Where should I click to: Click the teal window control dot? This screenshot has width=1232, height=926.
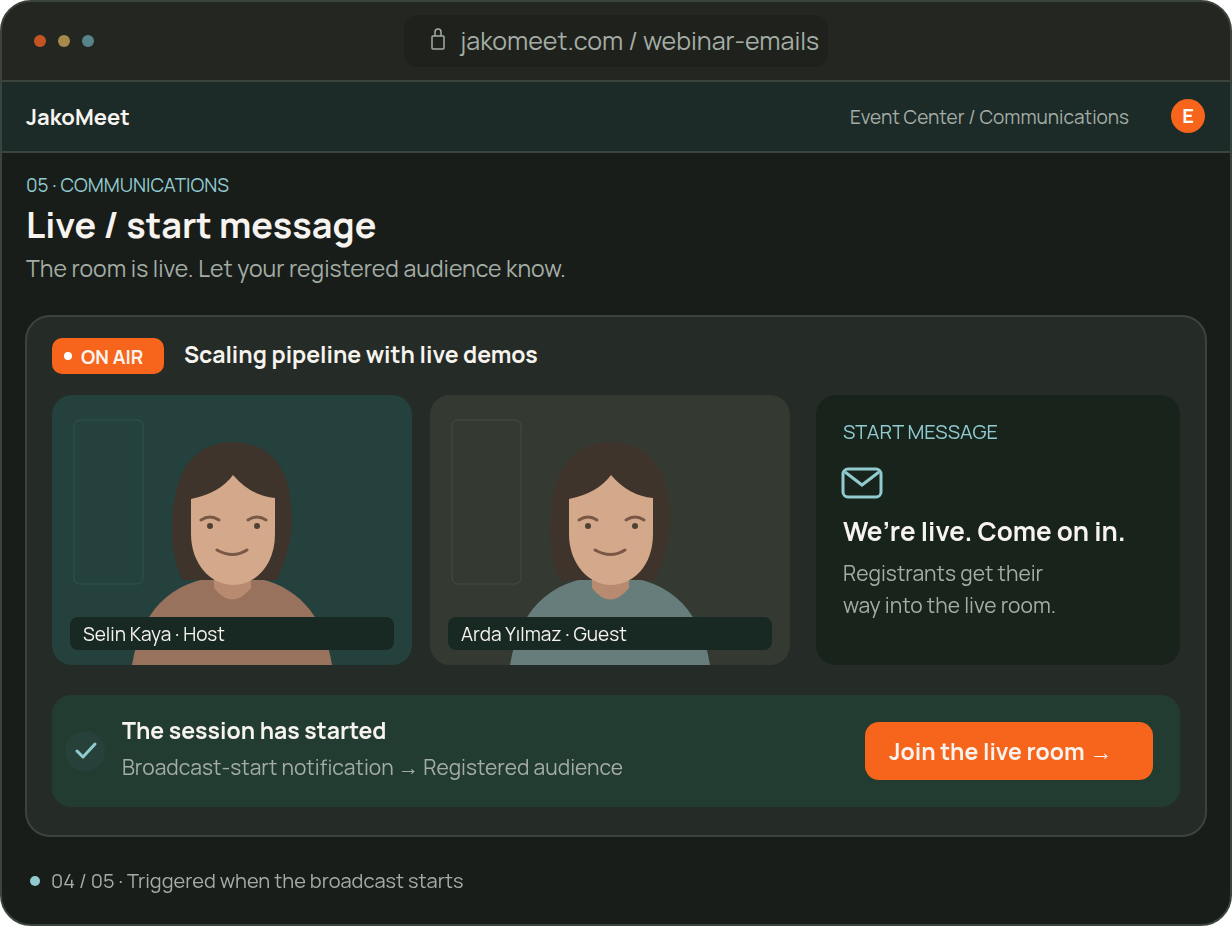pos(88,41)
